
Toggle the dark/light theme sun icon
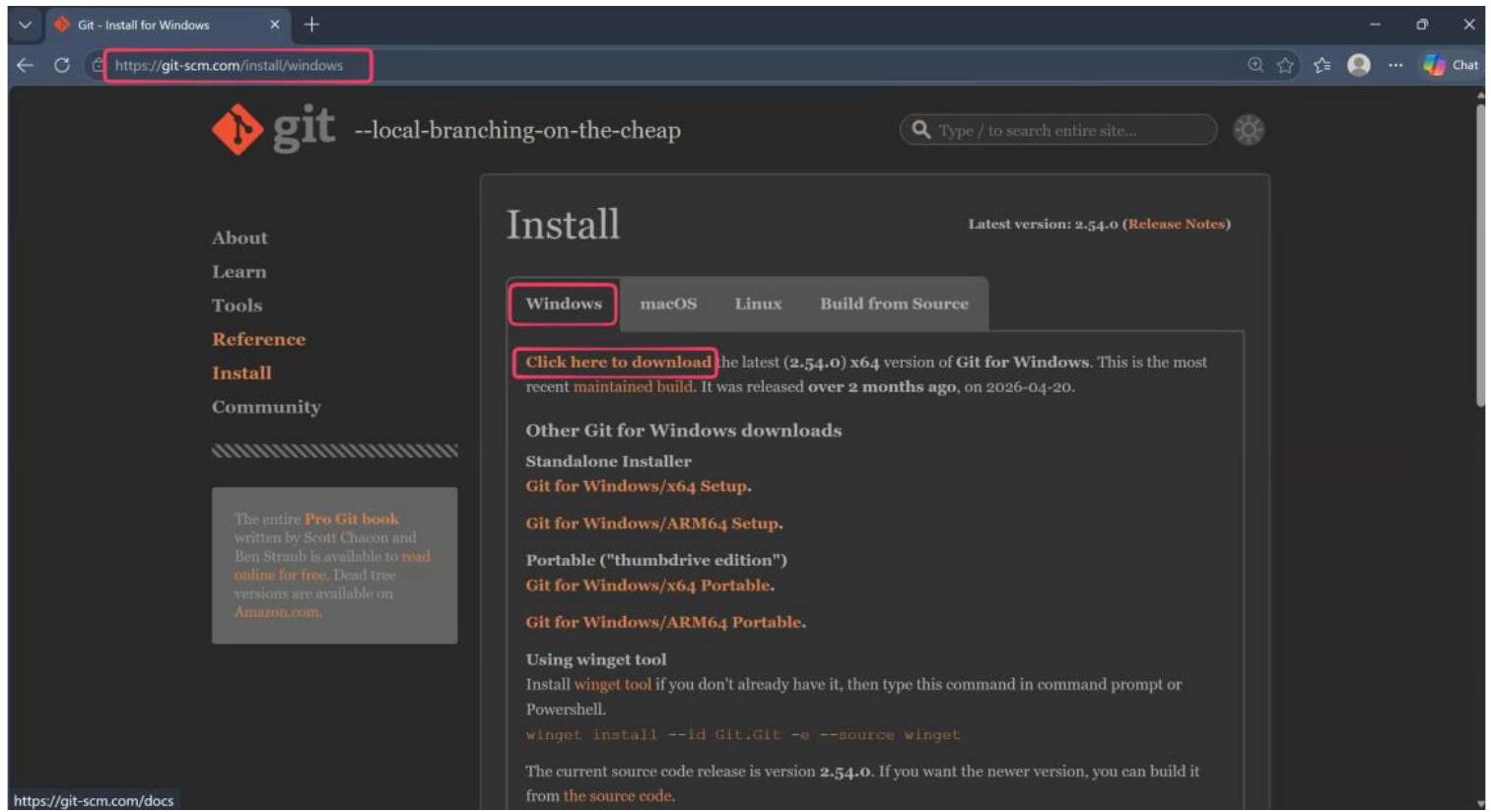click(1248, 130)
